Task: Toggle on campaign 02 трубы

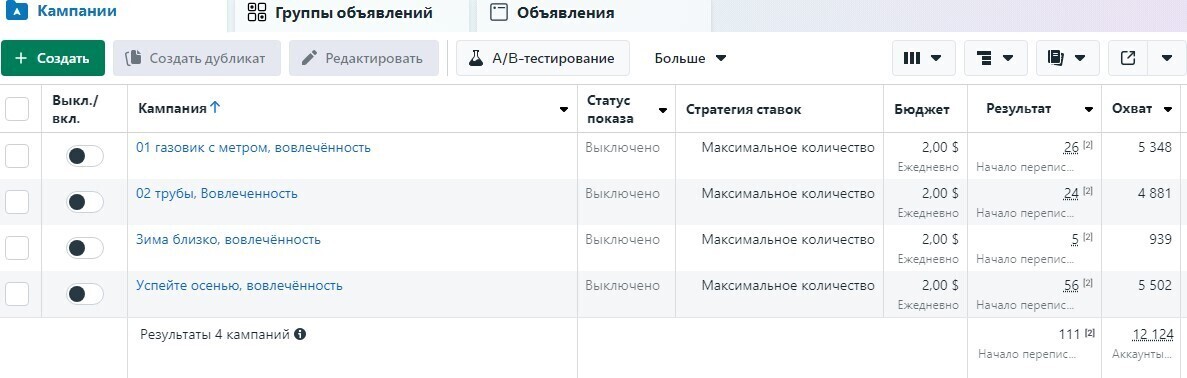Action: click(x=85, y=202)
